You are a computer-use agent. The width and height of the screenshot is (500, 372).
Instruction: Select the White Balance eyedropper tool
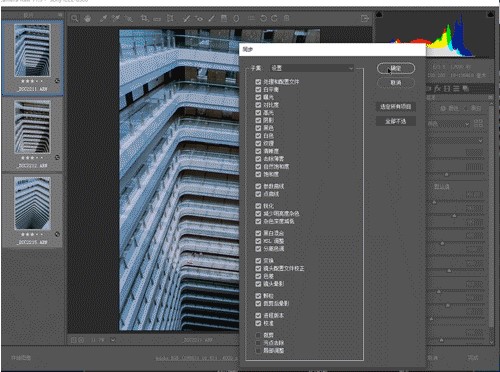(x=104, y=19)
